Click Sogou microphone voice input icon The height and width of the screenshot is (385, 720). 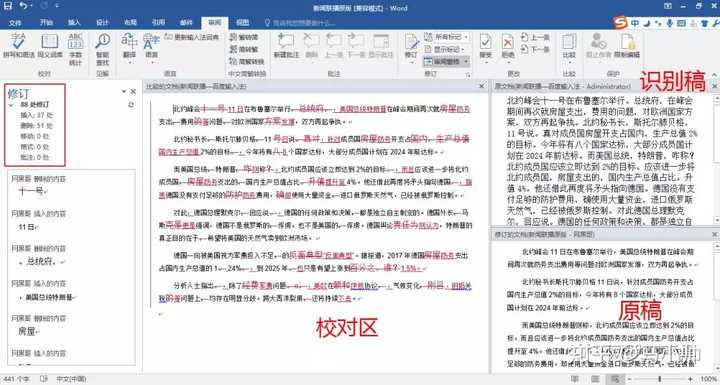coord(670,23)
